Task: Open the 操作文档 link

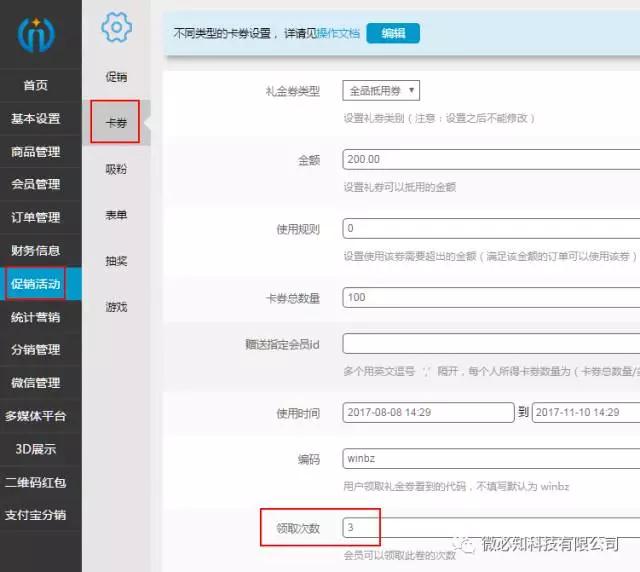Action: pos(336,34)
